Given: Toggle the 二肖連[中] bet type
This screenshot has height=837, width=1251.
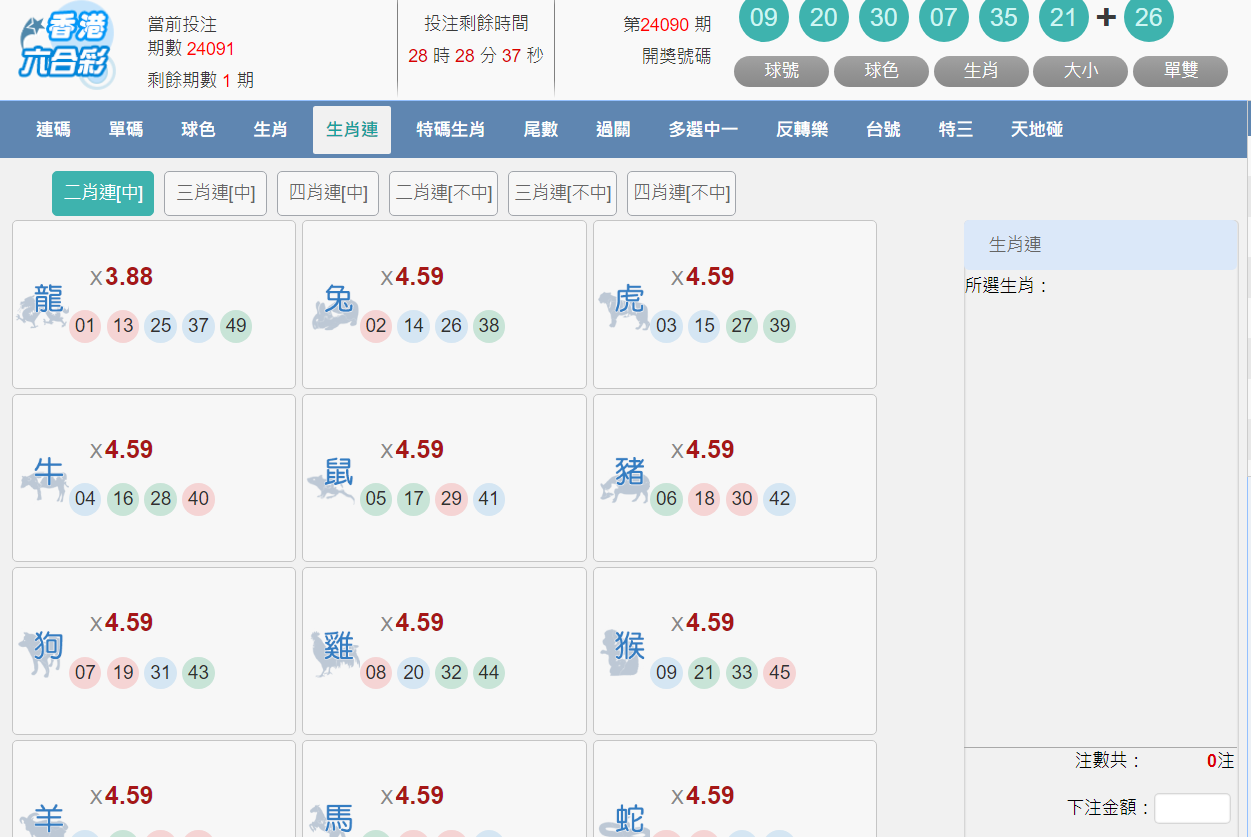Looking at the screenshot, I should [103, 193].
